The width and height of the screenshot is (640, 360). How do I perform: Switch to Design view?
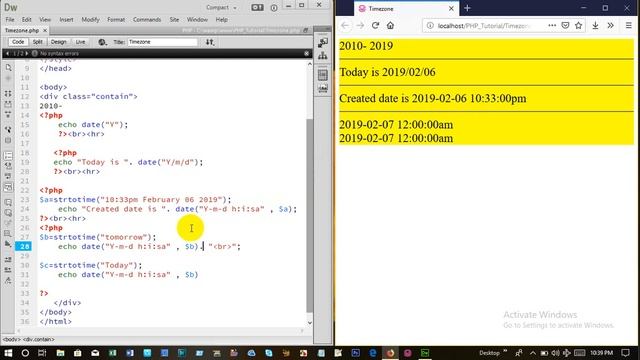coord(58,42)
